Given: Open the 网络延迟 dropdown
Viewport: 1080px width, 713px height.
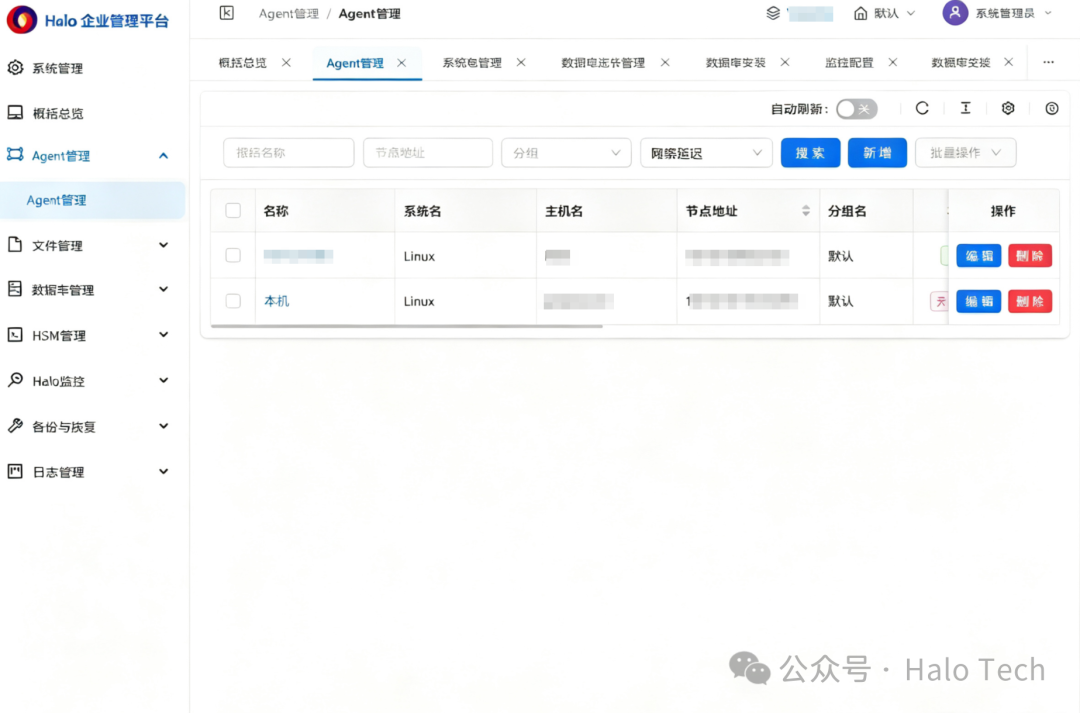Looking at the screenshot, I should coord(706,153).
